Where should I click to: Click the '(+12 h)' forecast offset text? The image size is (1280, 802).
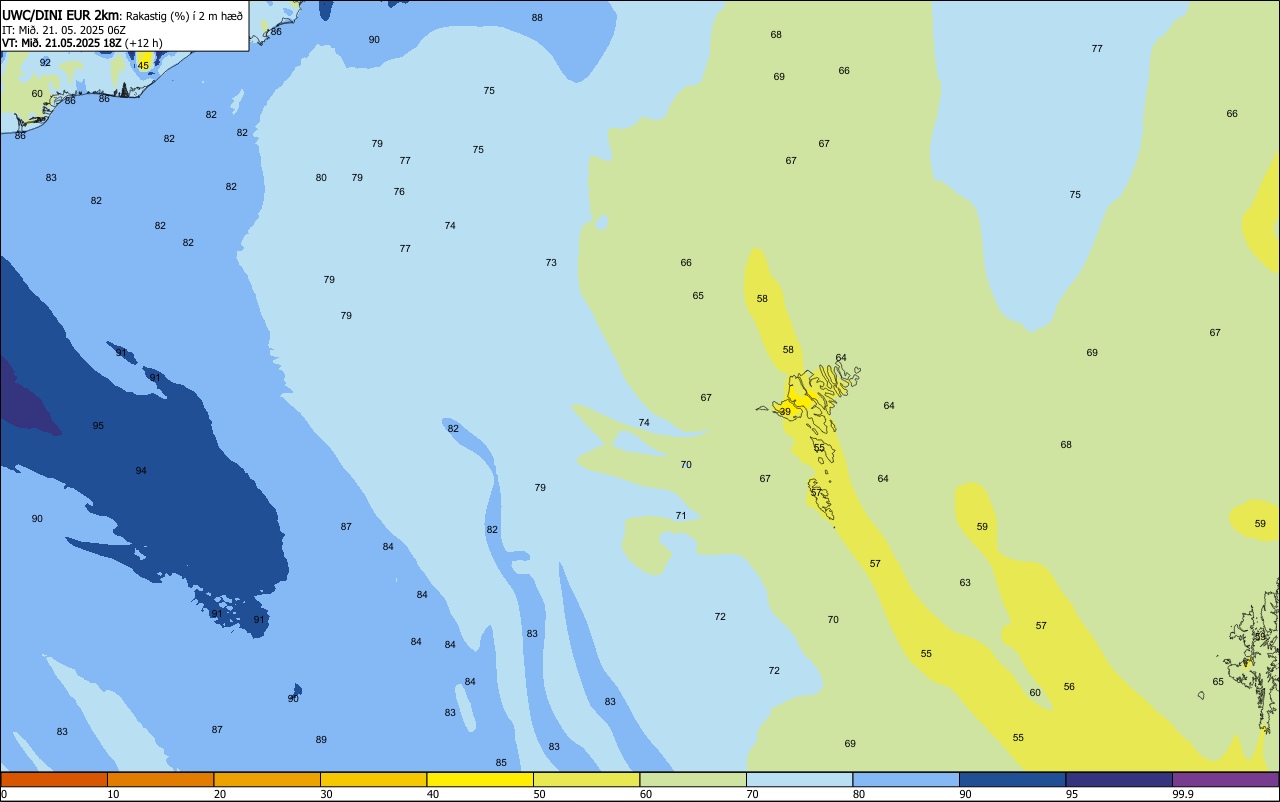pos(144,43)
